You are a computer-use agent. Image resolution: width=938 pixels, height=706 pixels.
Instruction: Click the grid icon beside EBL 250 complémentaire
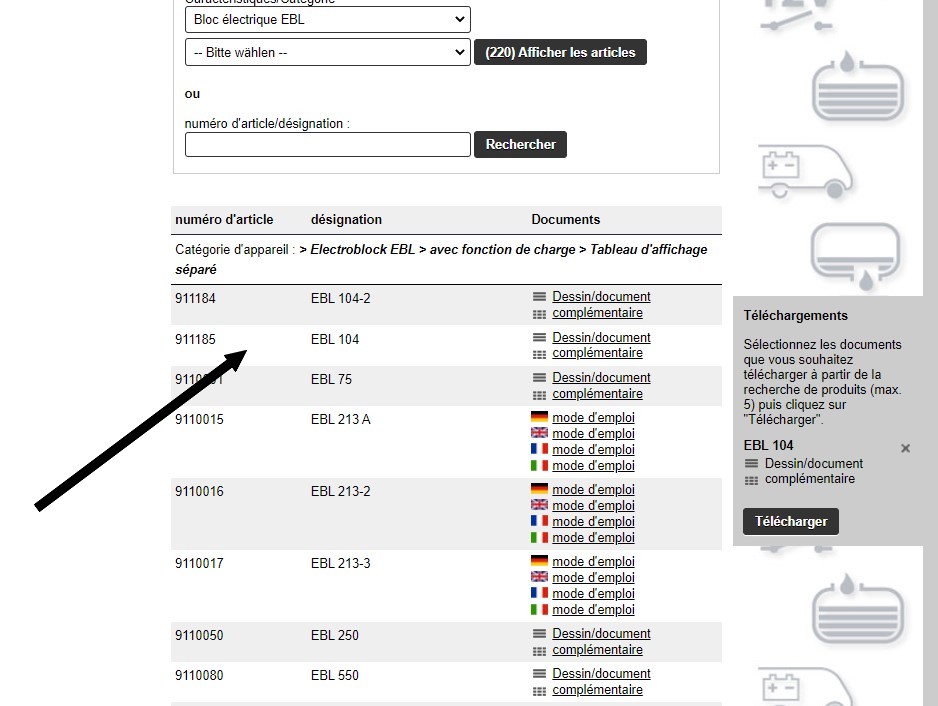click(539, 651)
